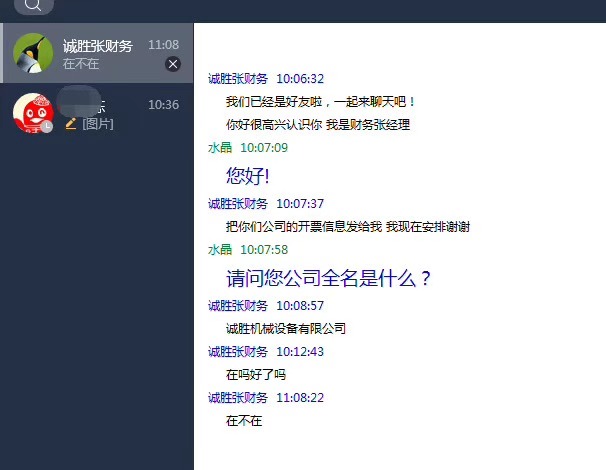Screen dimensions: 606x470
Task: Click message 诚胜机械设备有限公司
Action: (x=286, y=329)
